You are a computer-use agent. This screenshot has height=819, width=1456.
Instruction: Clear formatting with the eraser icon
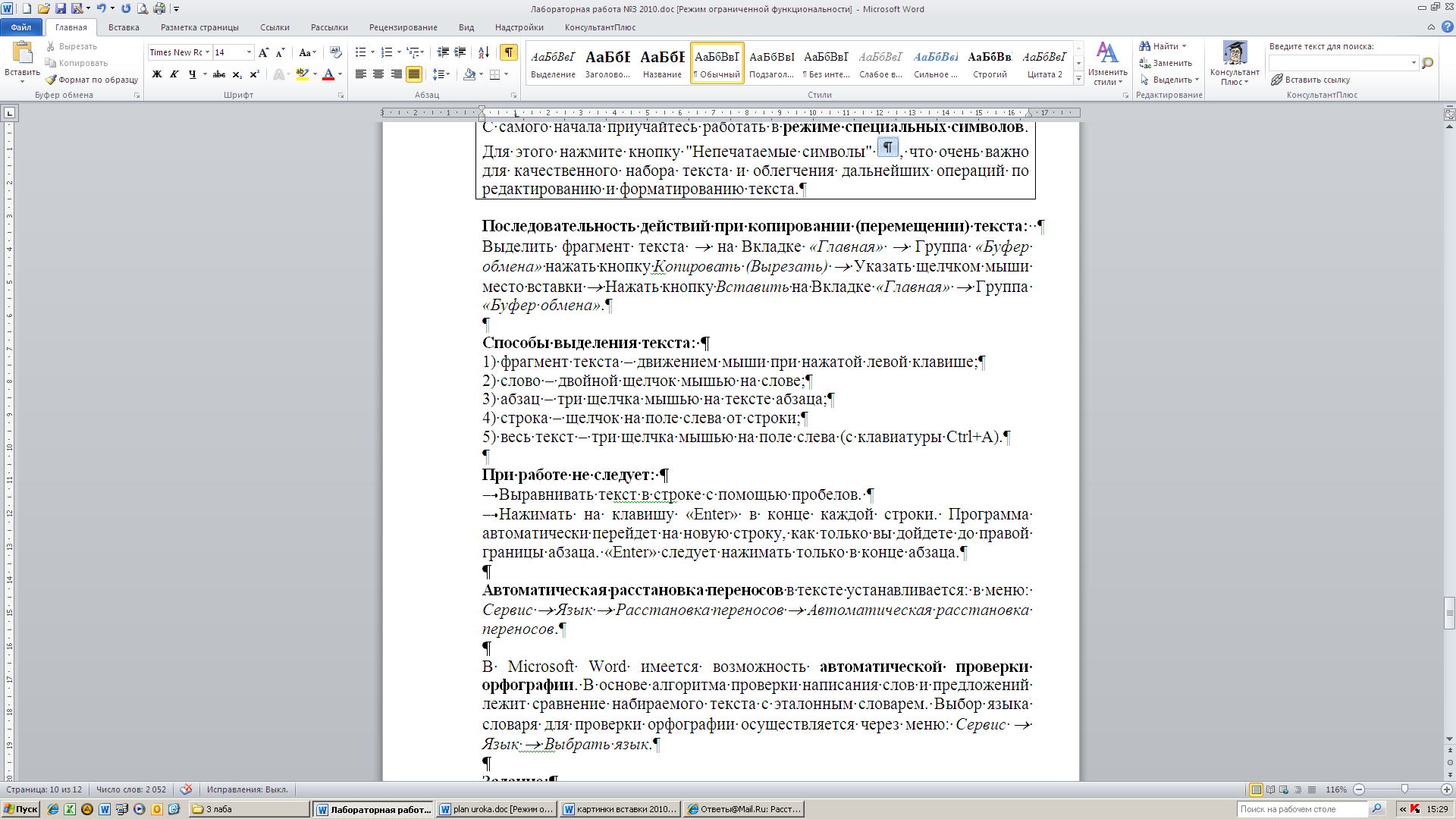pos(336,52)
